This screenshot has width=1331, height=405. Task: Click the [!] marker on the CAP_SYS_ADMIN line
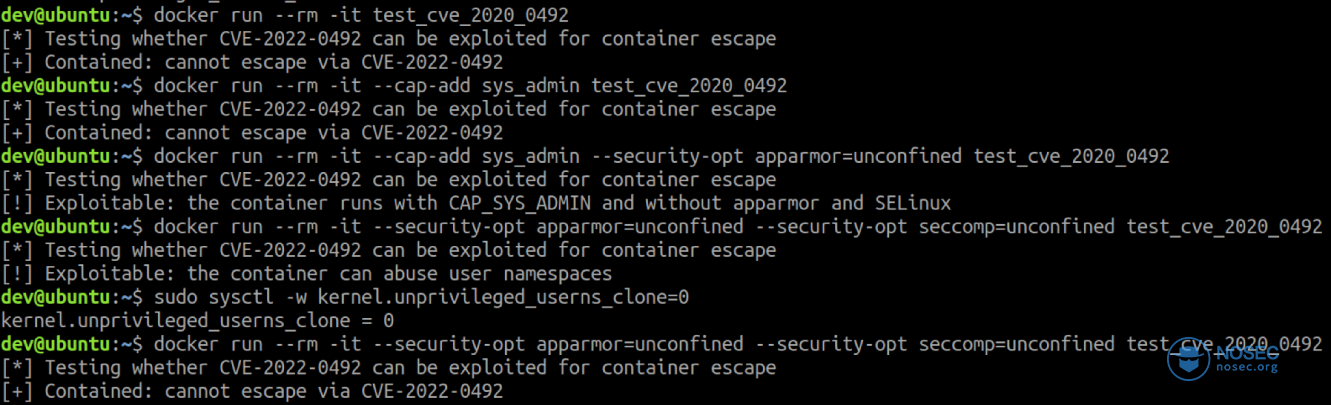18,203
